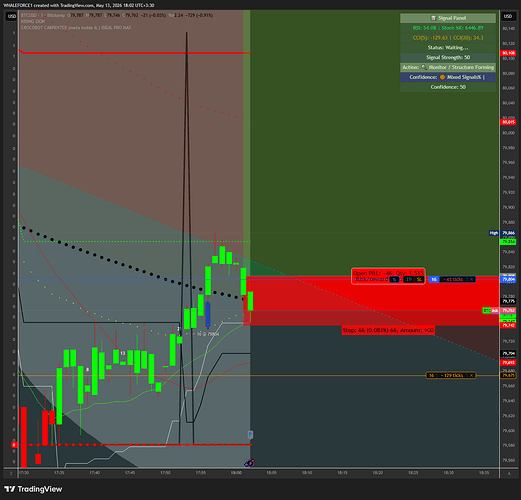Screen dimensions: 521x500
Task: Click the blue -43 ticks order label
Action: pyautogui.click(x=453, y=279)
